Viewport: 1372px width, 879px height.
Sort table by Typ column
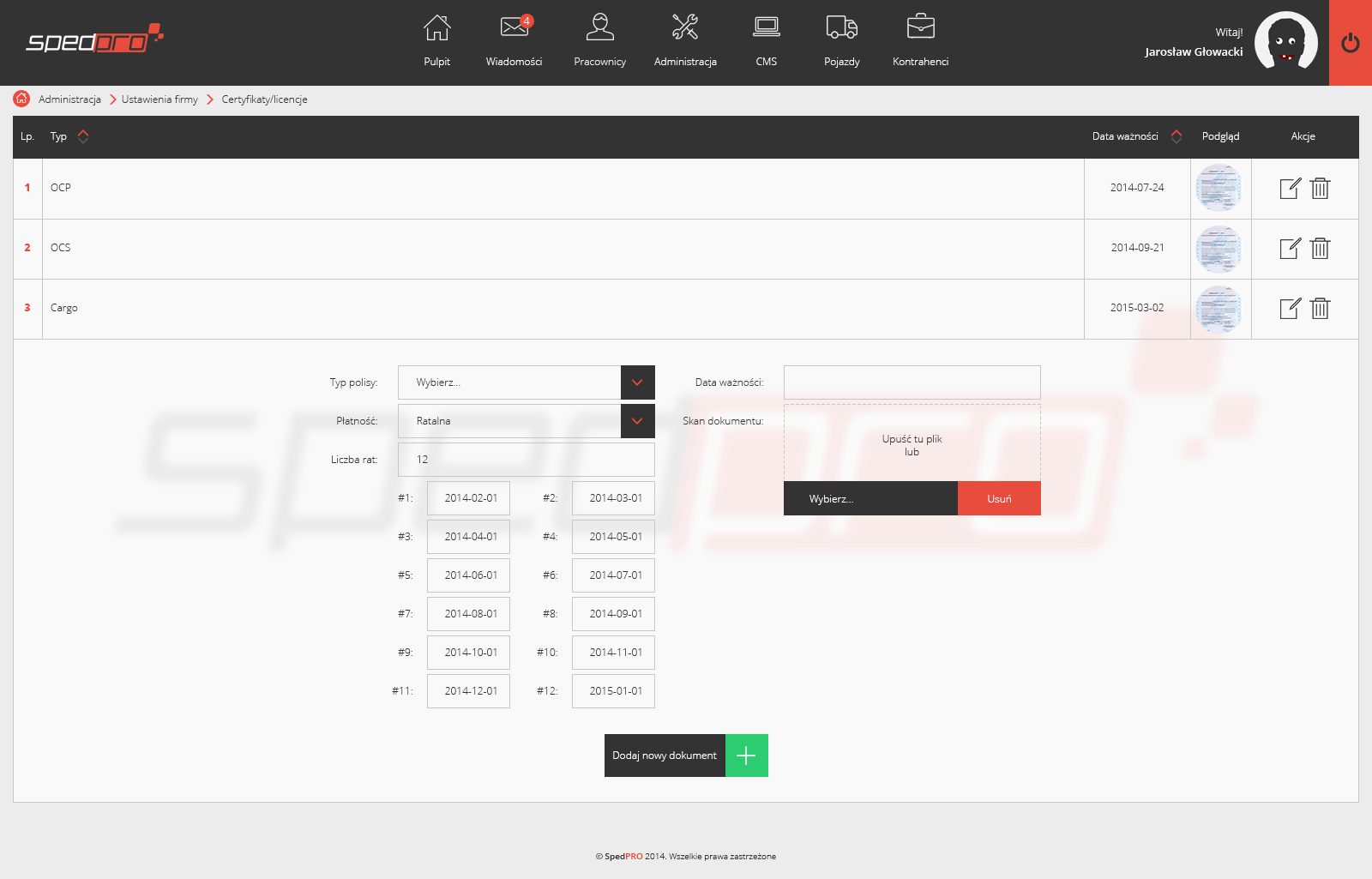click(83, 136)
